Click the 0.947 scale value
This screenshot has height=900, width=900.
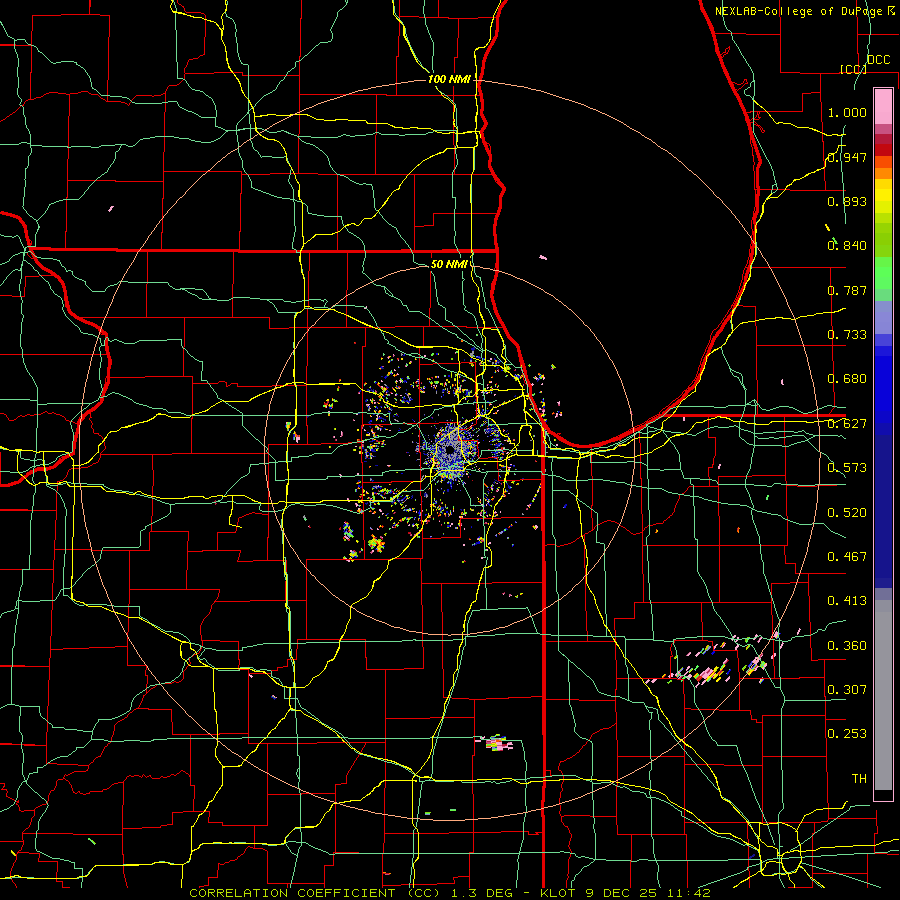tap(847, 157)
